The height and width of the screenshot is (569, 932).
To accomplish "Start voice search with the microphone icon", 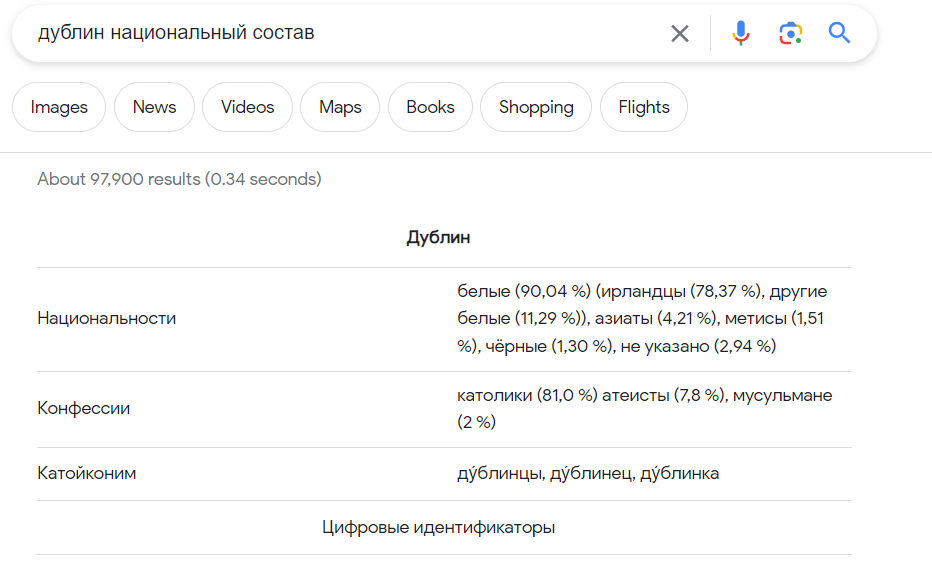I will click(x=741, y=33).
